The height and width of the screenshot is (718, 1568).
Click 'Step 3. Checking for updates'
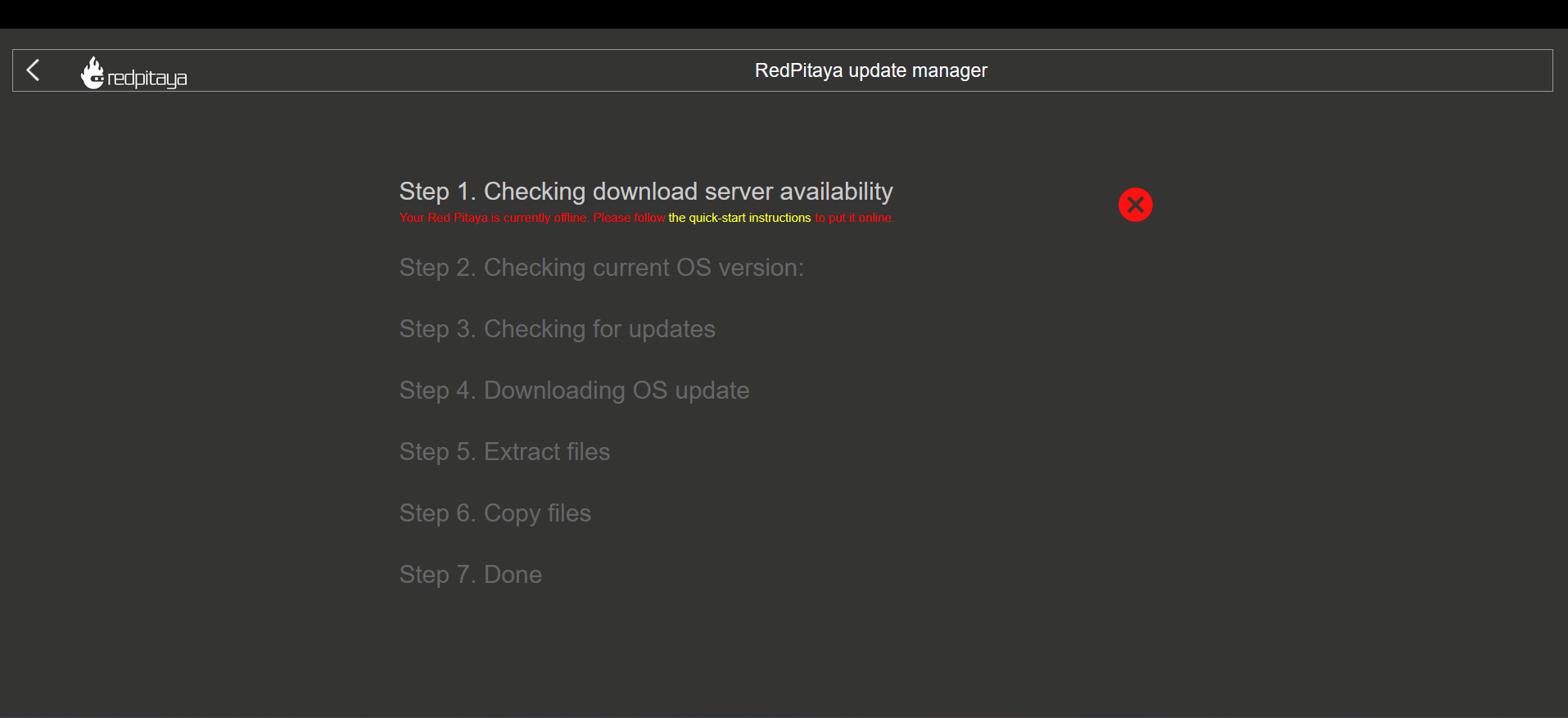(558, 329)
